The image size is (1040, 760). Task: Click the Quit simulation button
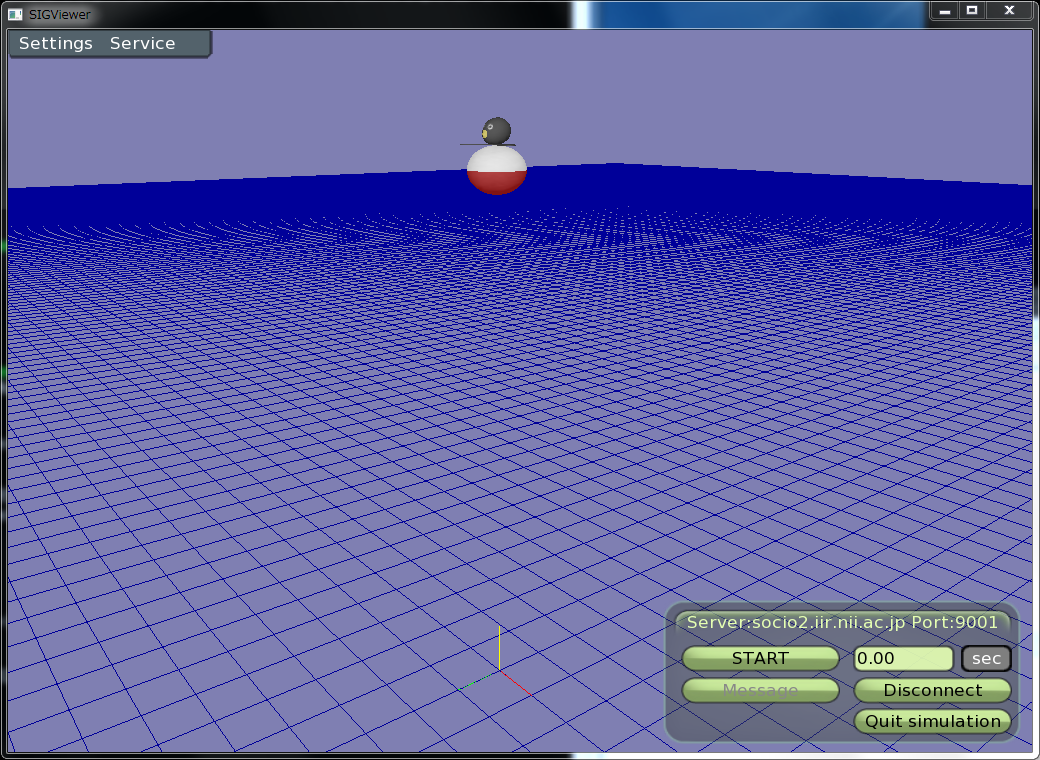pos(932,722)
